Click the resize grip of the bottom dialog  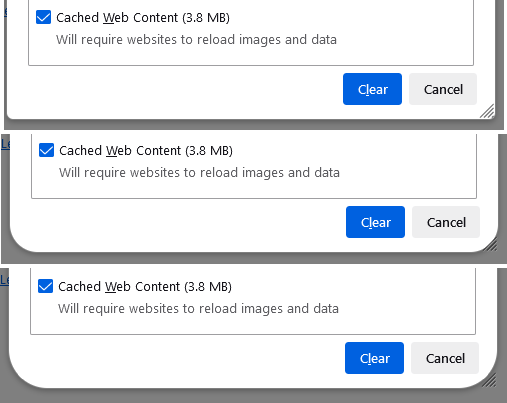pos(490,380)
